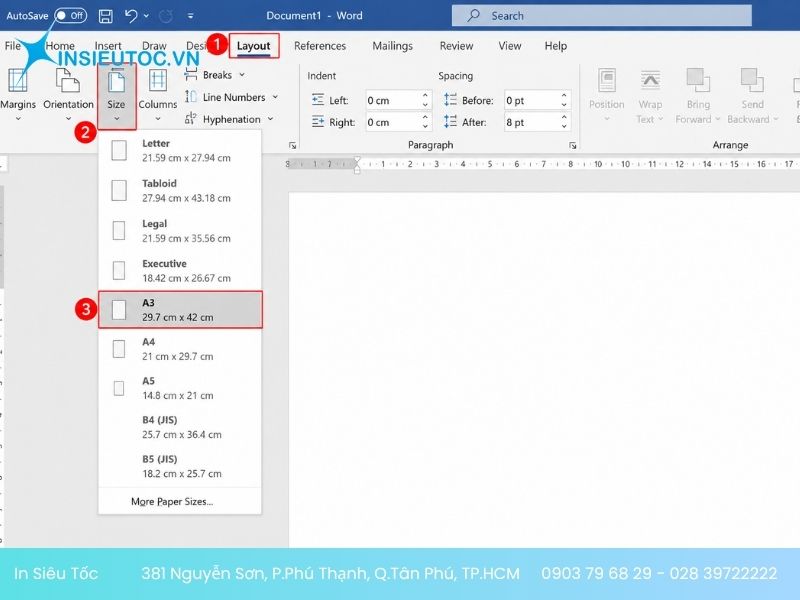
Task: Increase the Indent Left value
Action: pos(425,95)
